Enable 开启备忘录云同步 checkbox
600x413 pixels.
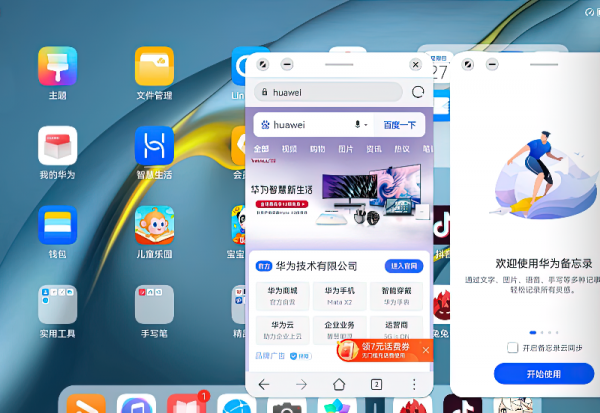pos(512,348)
